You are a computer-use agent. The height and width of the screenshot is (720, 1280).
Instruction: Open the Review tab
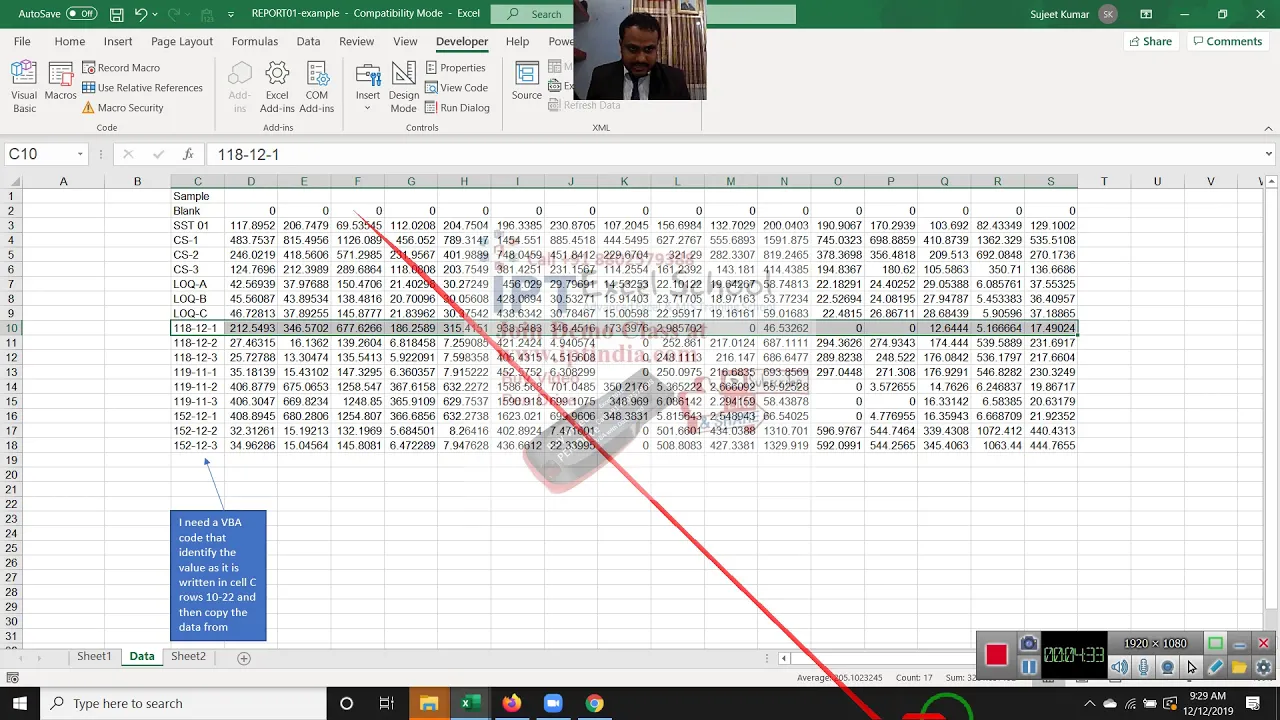pos(356,41)
